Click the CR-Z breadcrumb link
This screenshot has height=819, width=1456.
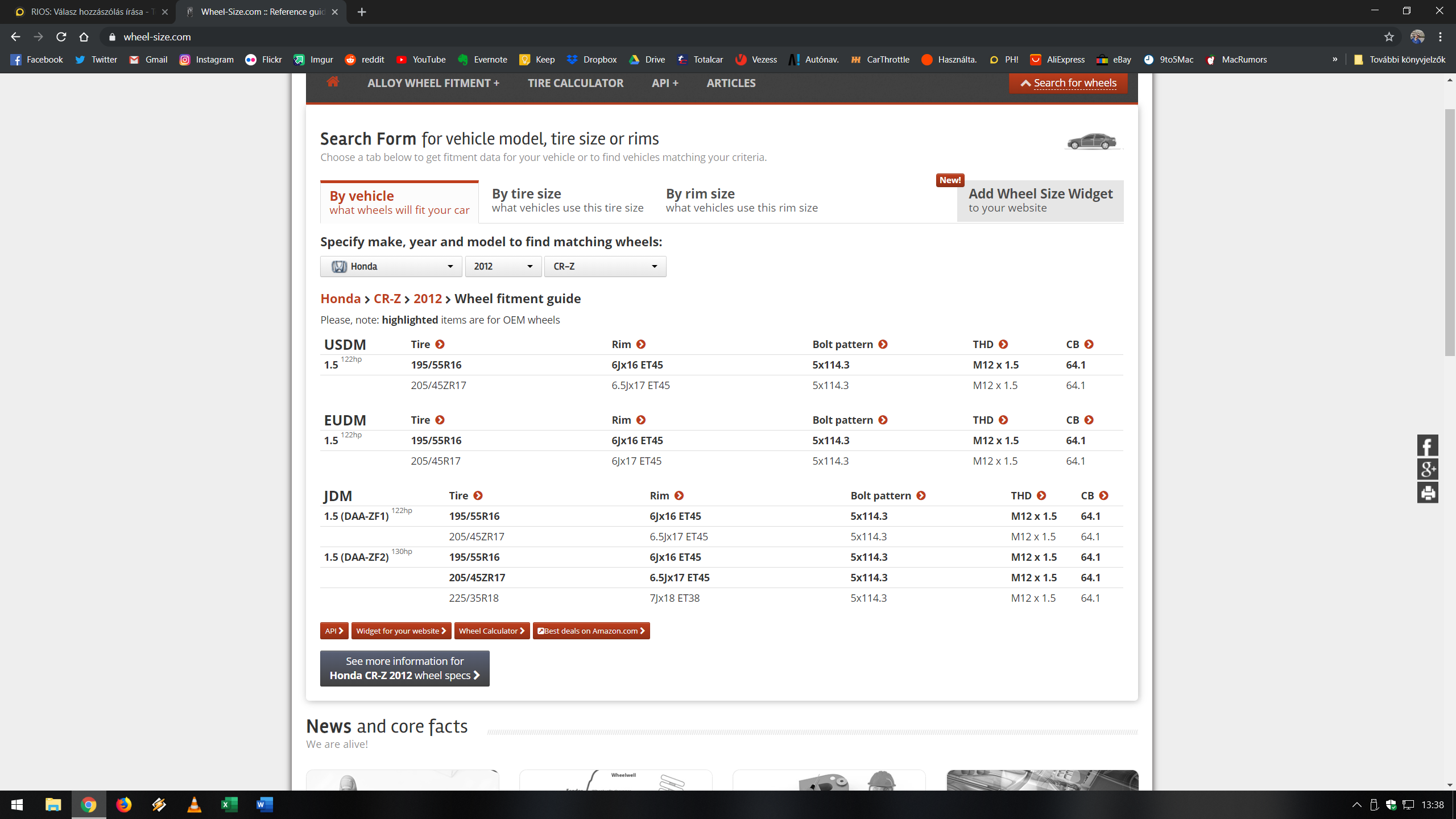click(387, 299)
